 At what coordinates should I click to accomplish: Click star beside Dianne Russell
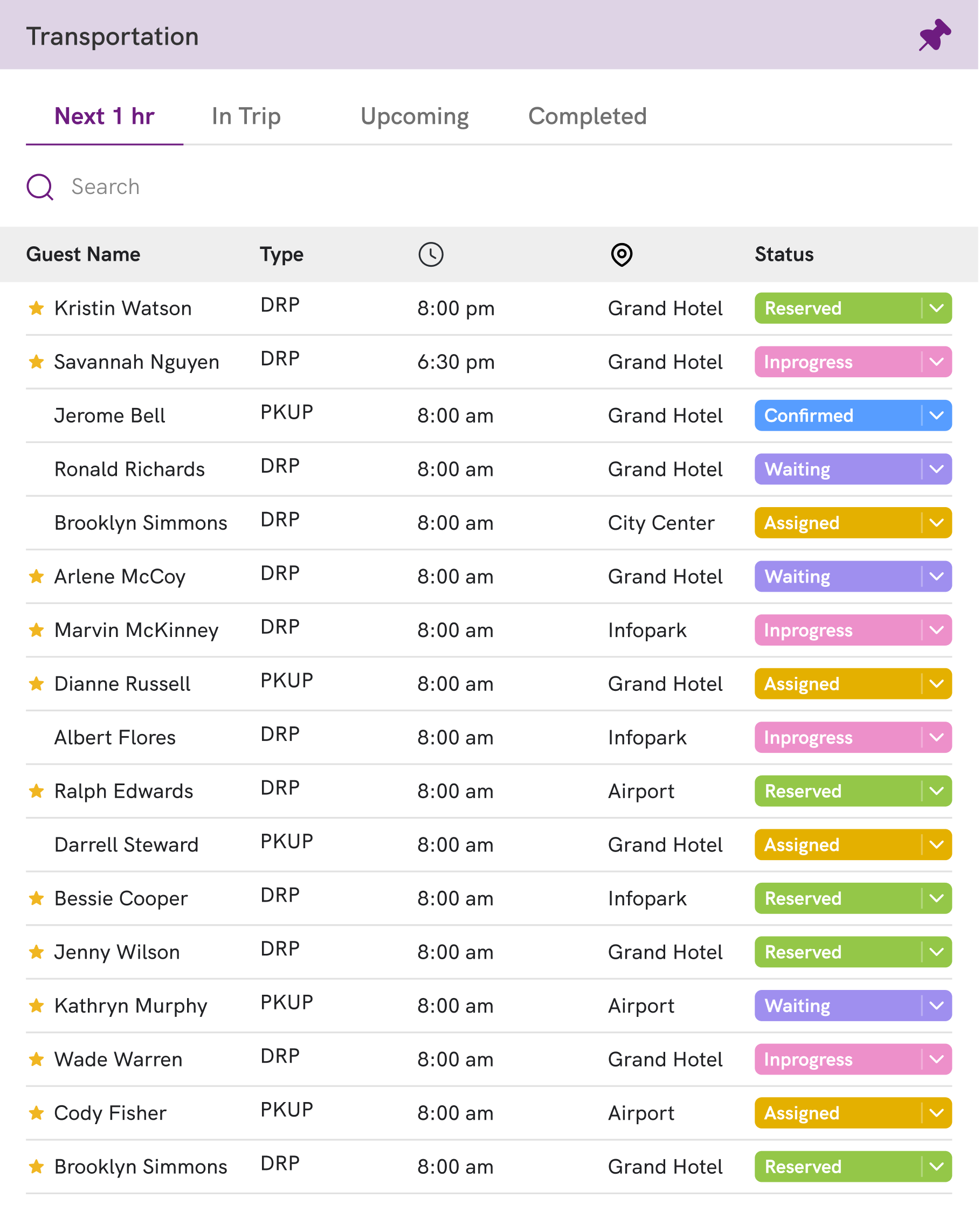(37, 684)
